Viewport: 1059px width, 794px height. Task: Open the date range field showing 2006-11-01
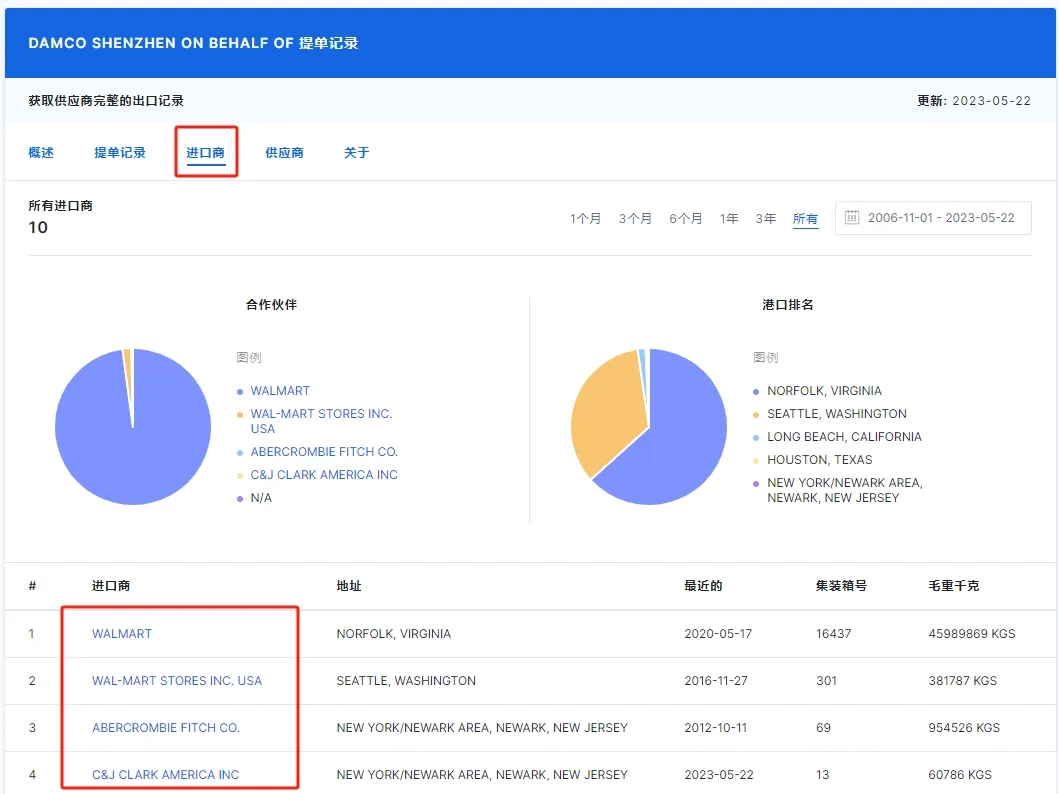[x=938, y=218]
